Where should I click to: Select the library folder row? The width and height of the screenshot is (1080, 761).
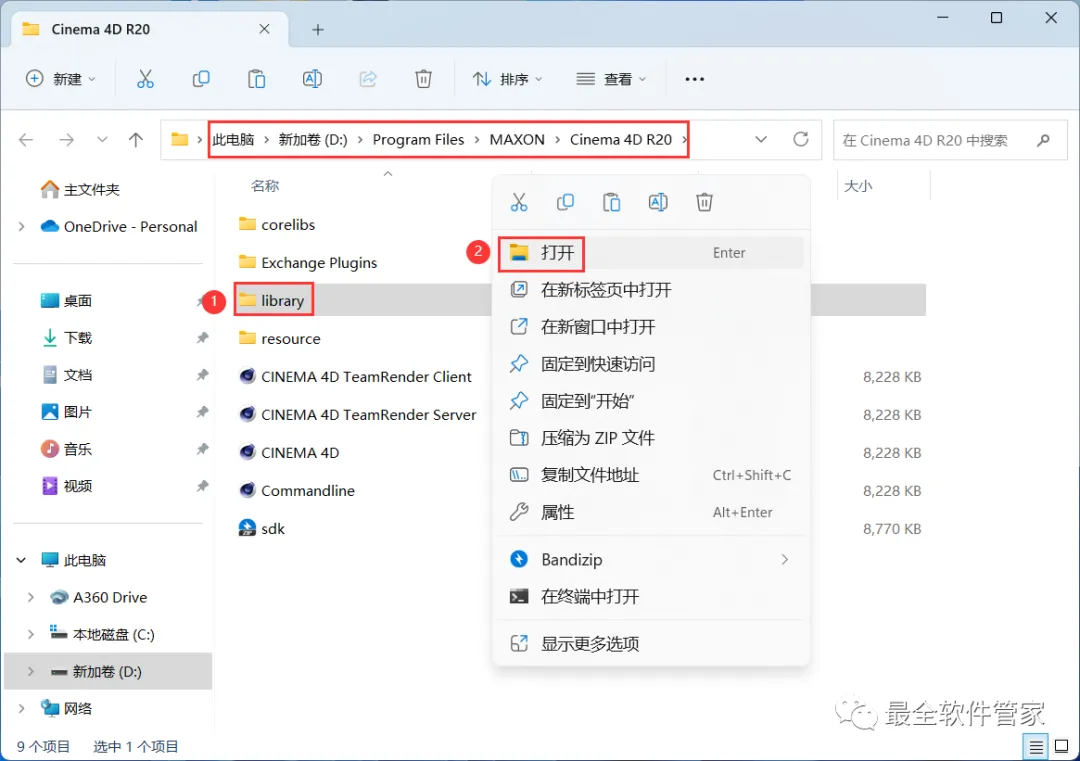coord(580,300)
